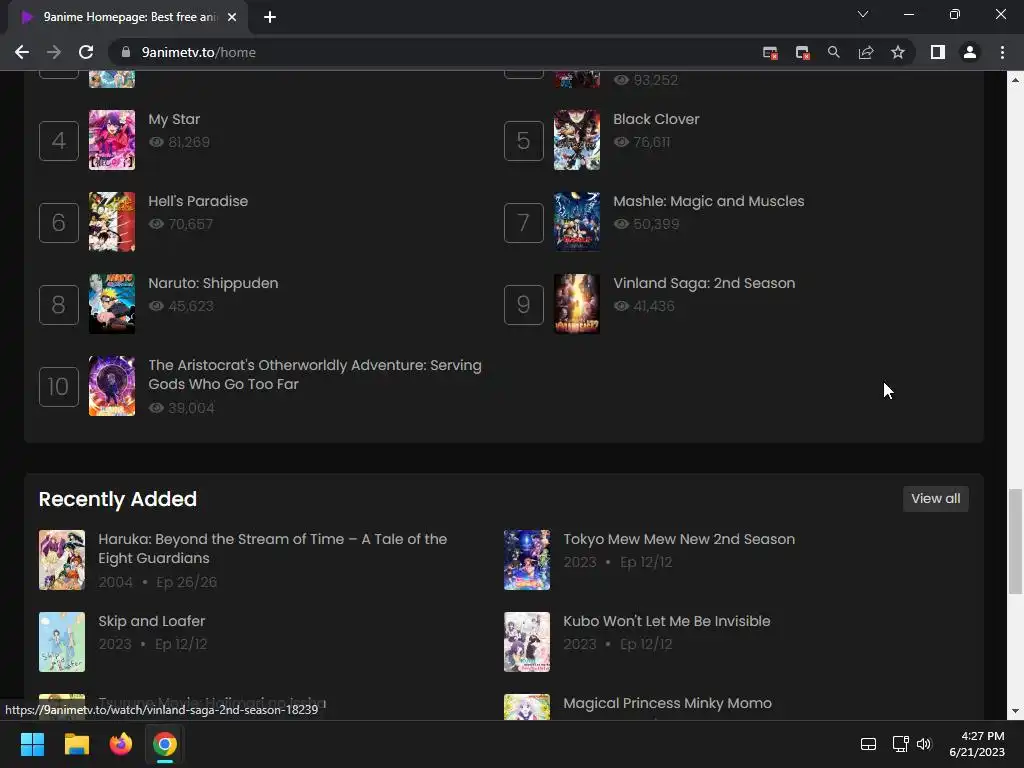The height and width of the screenshot is (768, 1024).
Task: Open the zoom magnifier icon in address bar
Action: [x=833, y=52]
